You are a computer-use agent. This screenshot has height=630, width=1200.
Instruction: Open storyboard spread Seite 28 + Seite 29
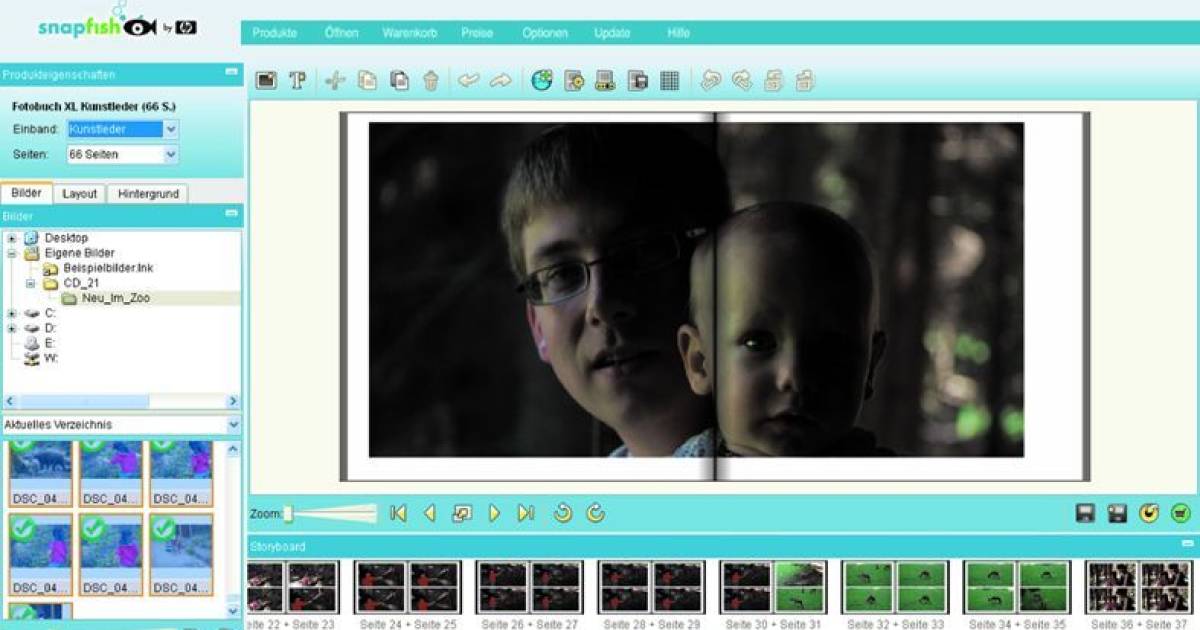tap(651, 587)
